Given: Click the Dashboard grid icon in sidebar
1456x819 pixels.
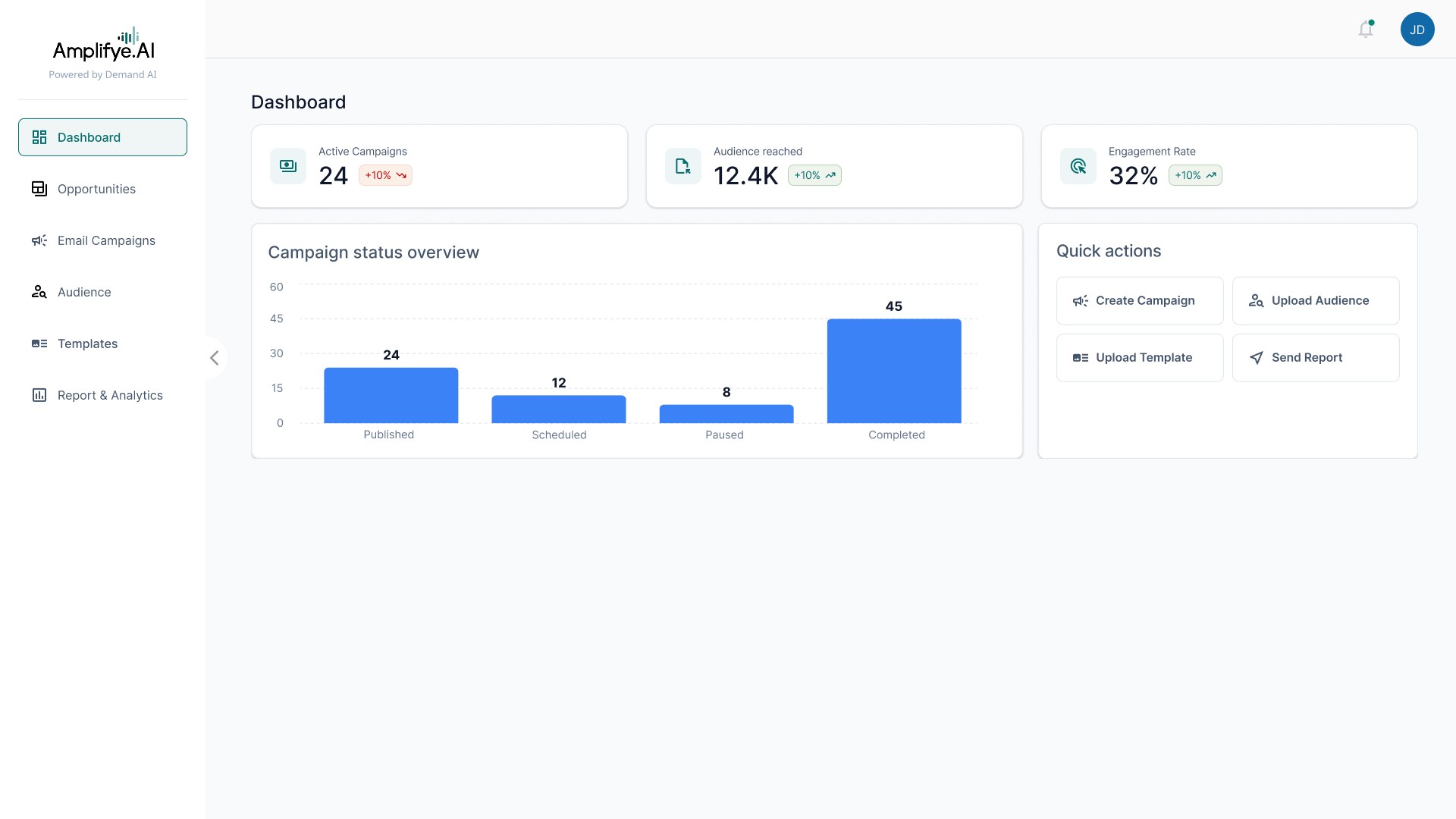Looking at the screenshot, I should pyautogui.click(x=39, y=137).
